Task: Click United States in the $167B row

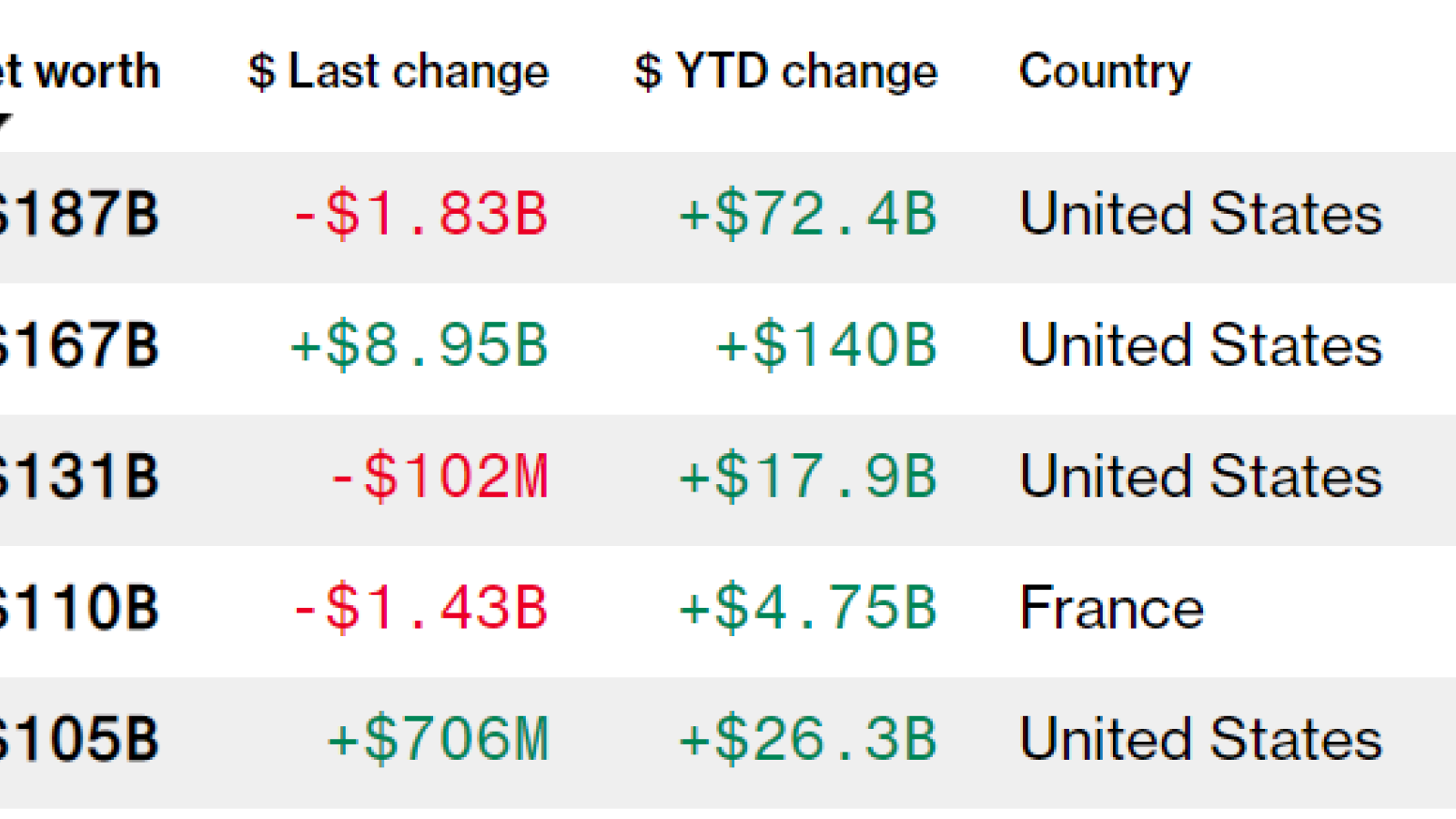Action: pyautogui.click(x=1200, y=346)
